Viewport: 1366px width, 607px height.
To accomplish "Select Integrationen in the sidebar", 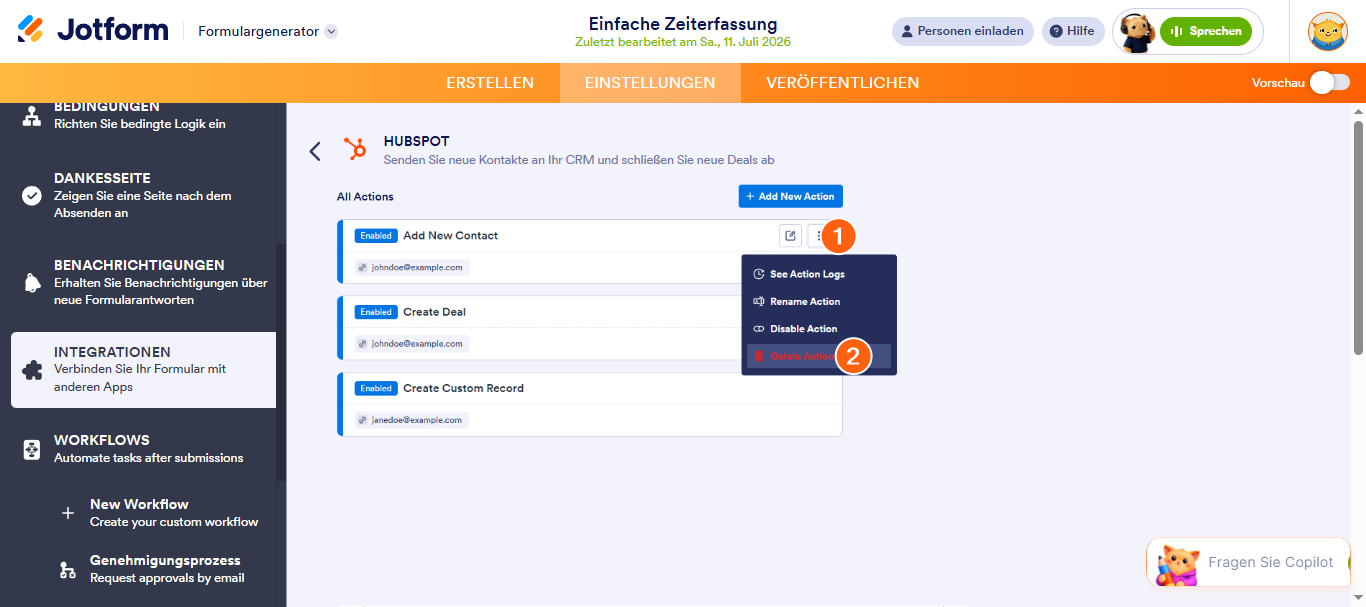I will tap(144, 370).
